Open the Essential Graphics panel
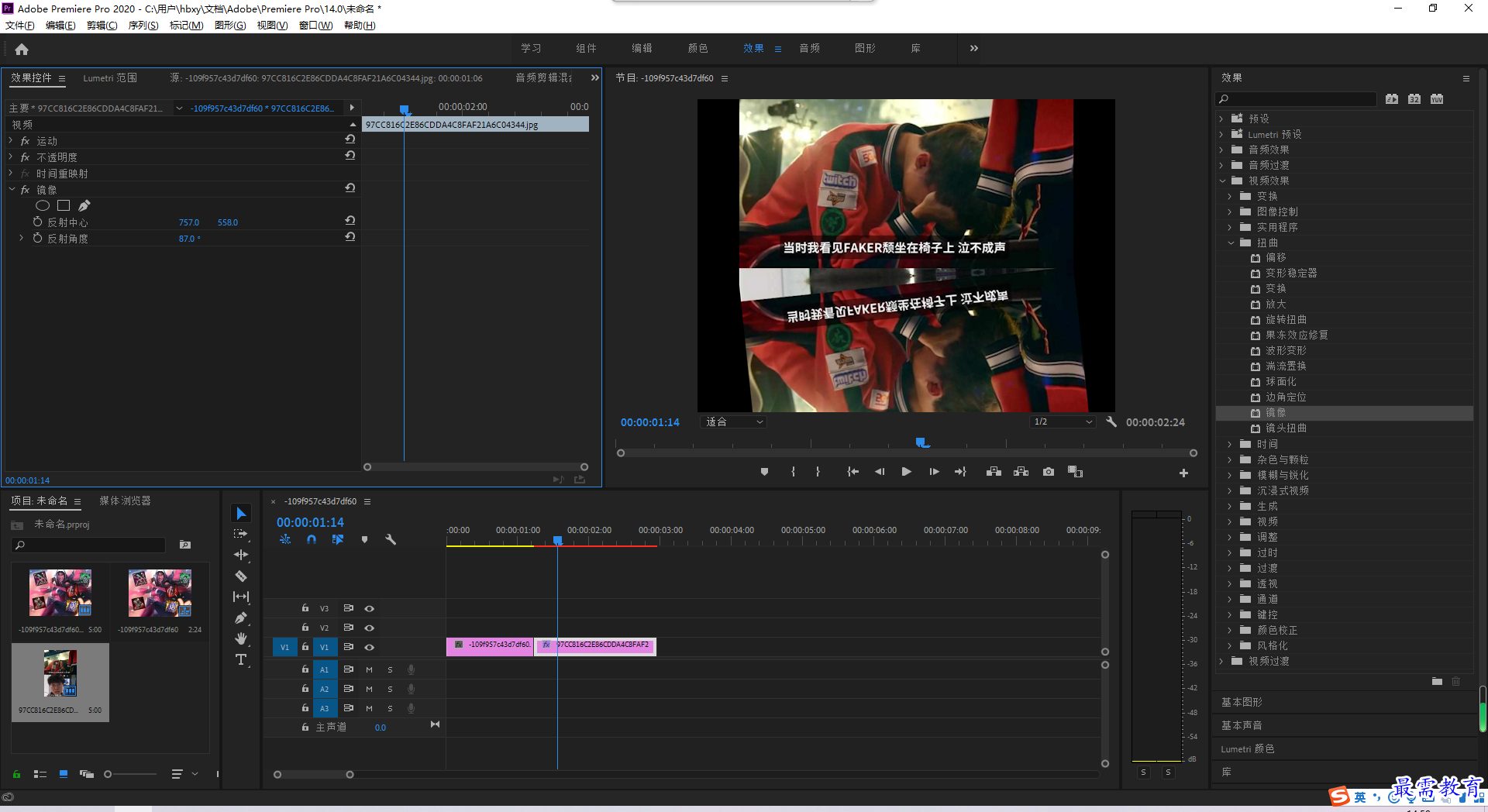Viewport: 1488px width, 812px height. 1242,702
